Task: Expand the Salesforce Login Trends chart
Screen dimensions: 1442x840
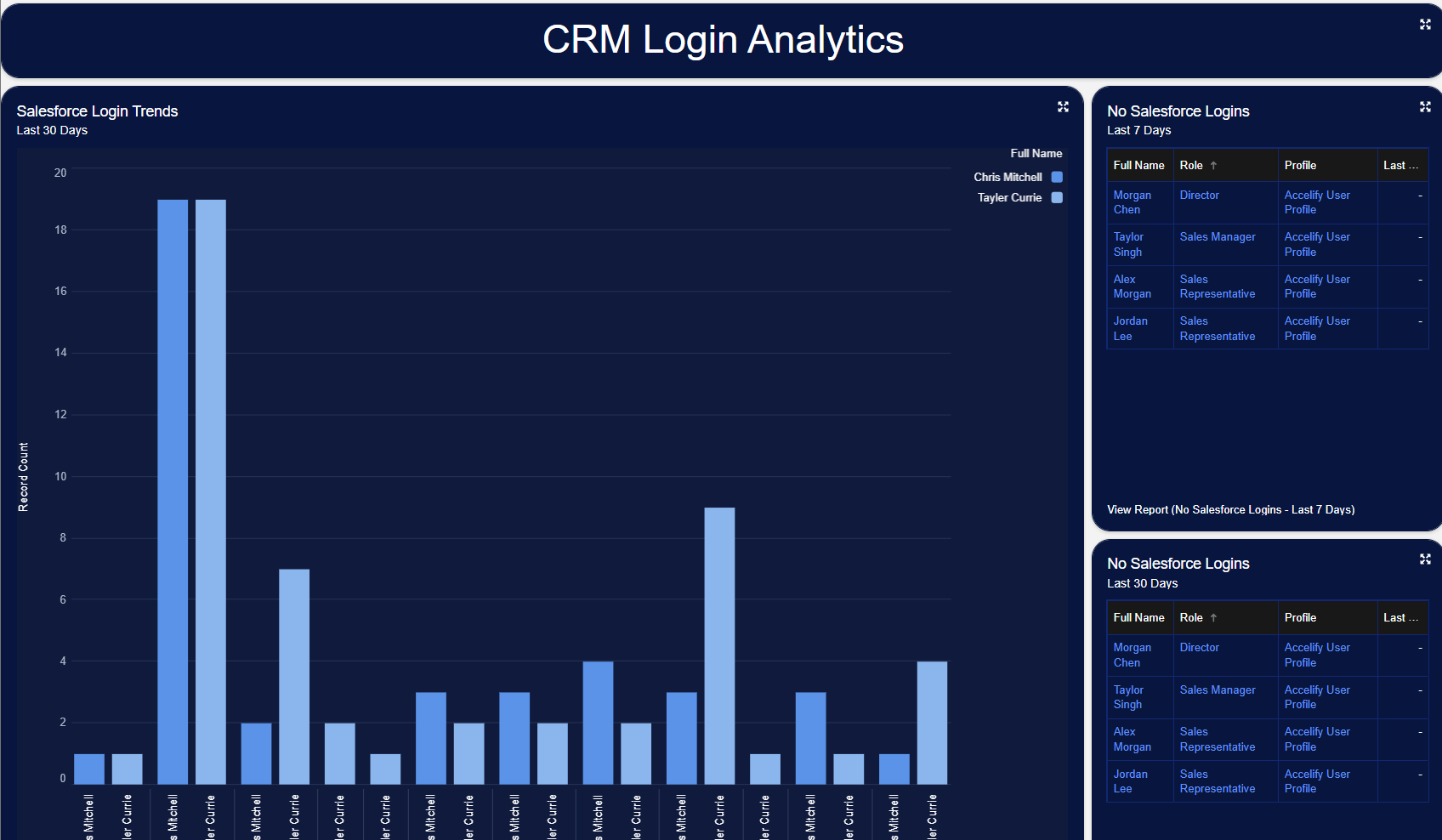Action: click(1063, 106)
